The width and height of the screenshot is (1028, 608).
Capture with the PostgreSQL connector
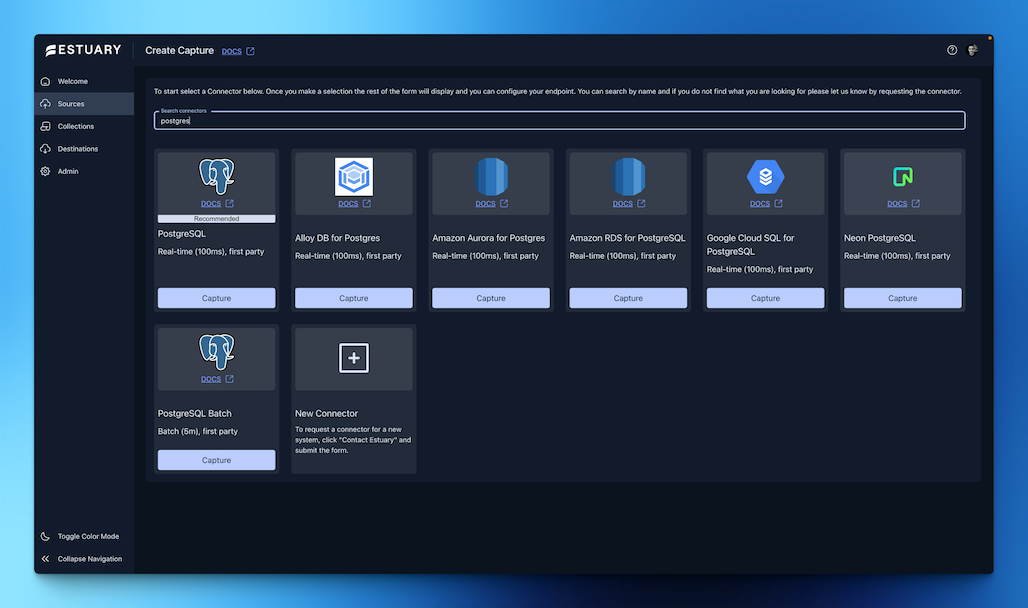[x=216, y=298]
